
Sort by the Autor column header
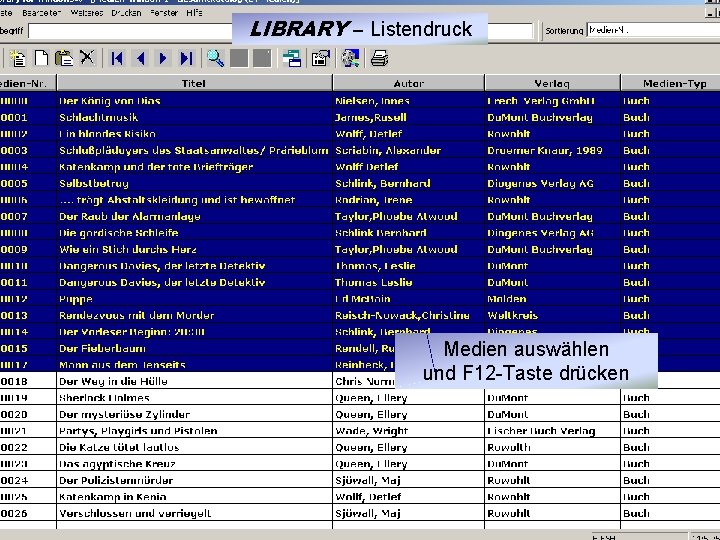408,83
